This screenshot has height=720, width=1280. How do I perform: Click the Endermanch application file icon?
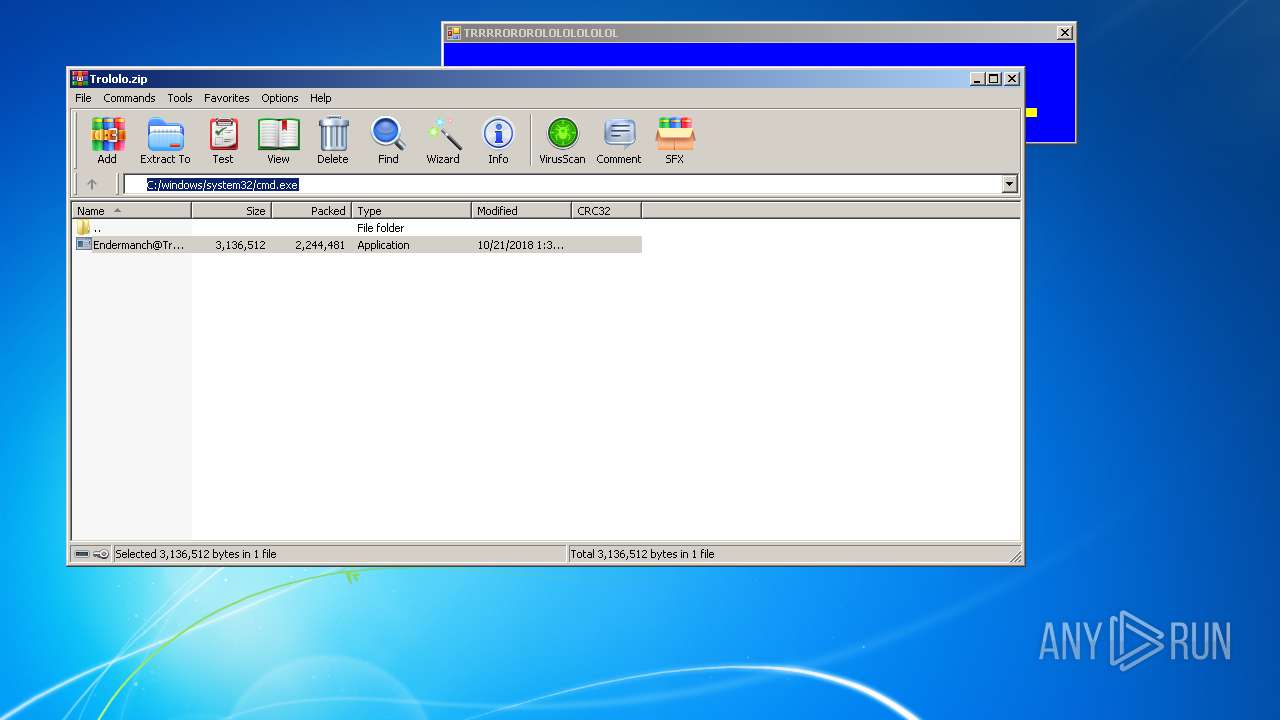pos(84,244)
